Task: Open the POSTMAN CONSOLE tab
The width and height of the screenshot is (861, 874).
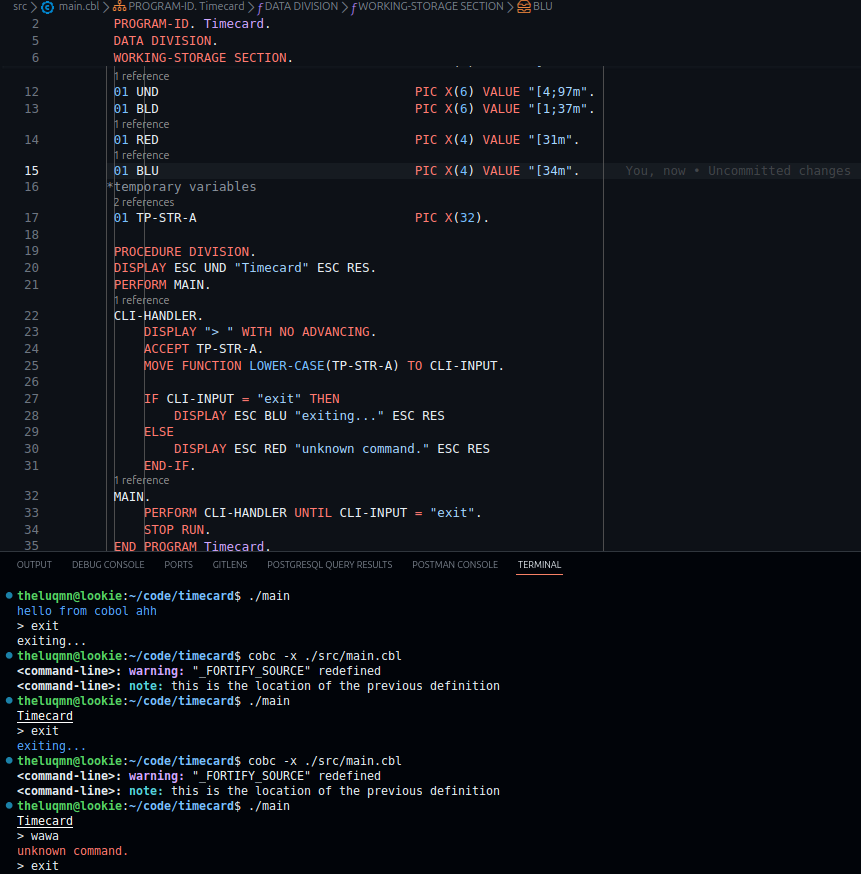Action: pos(454,565)
